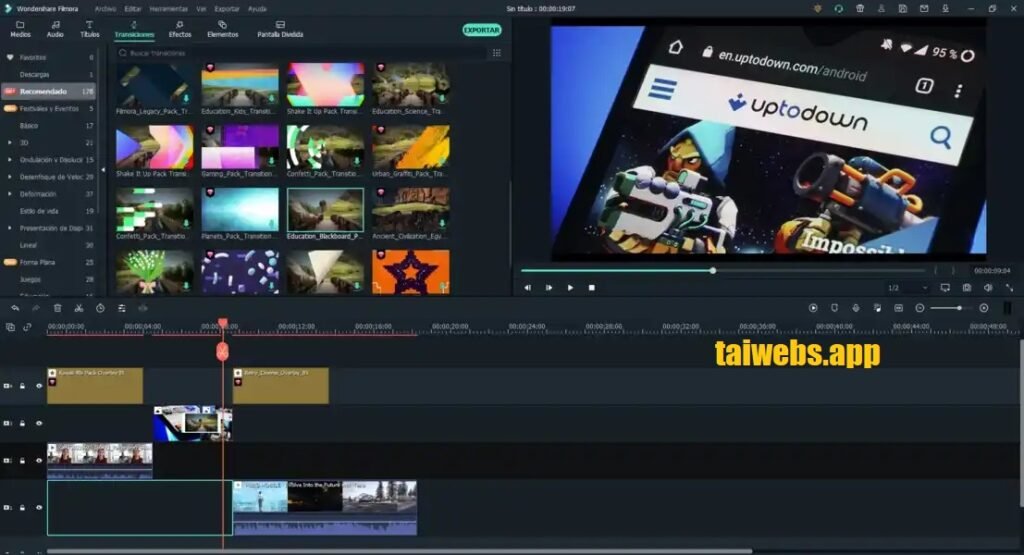Save project with the title bar save icon
The width and height of the screenshot is (1024, 555).
coord(903,8)
